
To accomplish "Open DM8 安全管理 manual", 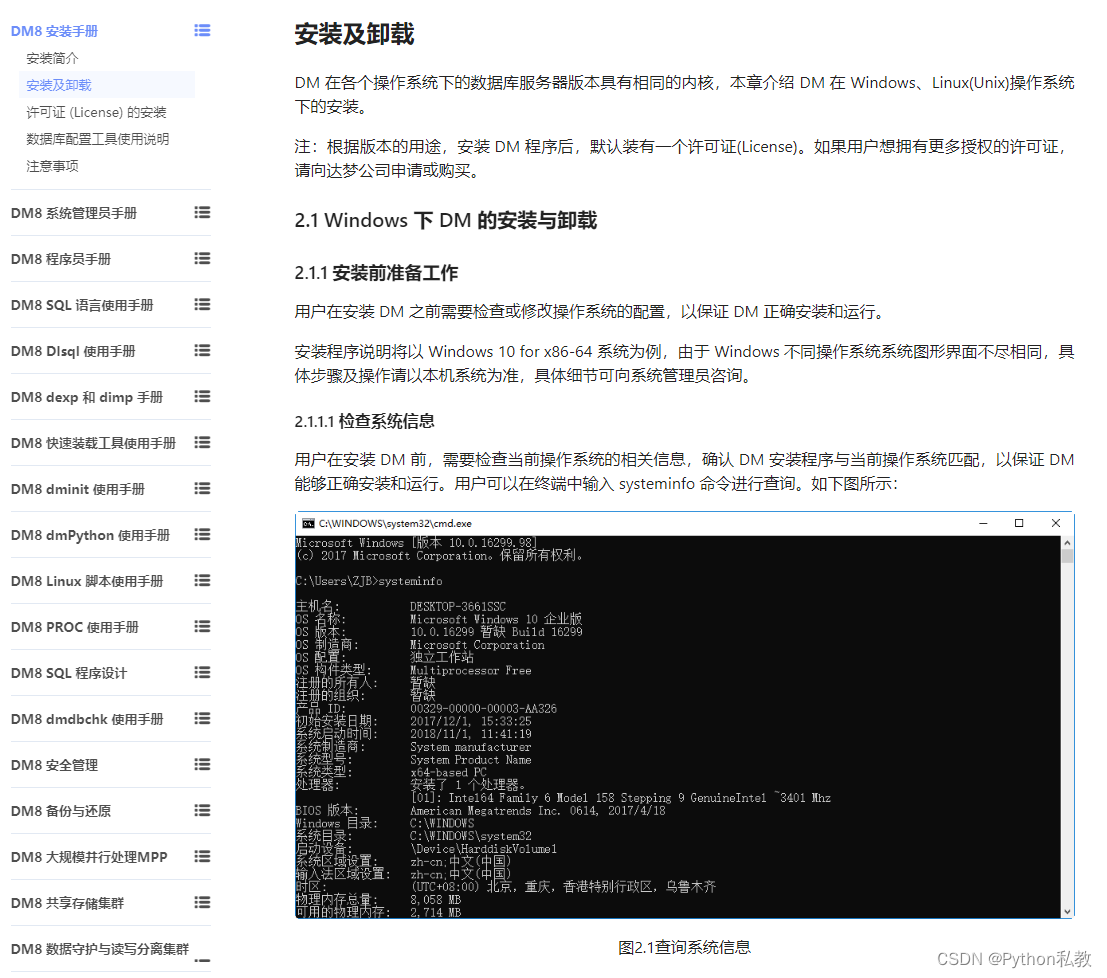I will tap(54, 765).
